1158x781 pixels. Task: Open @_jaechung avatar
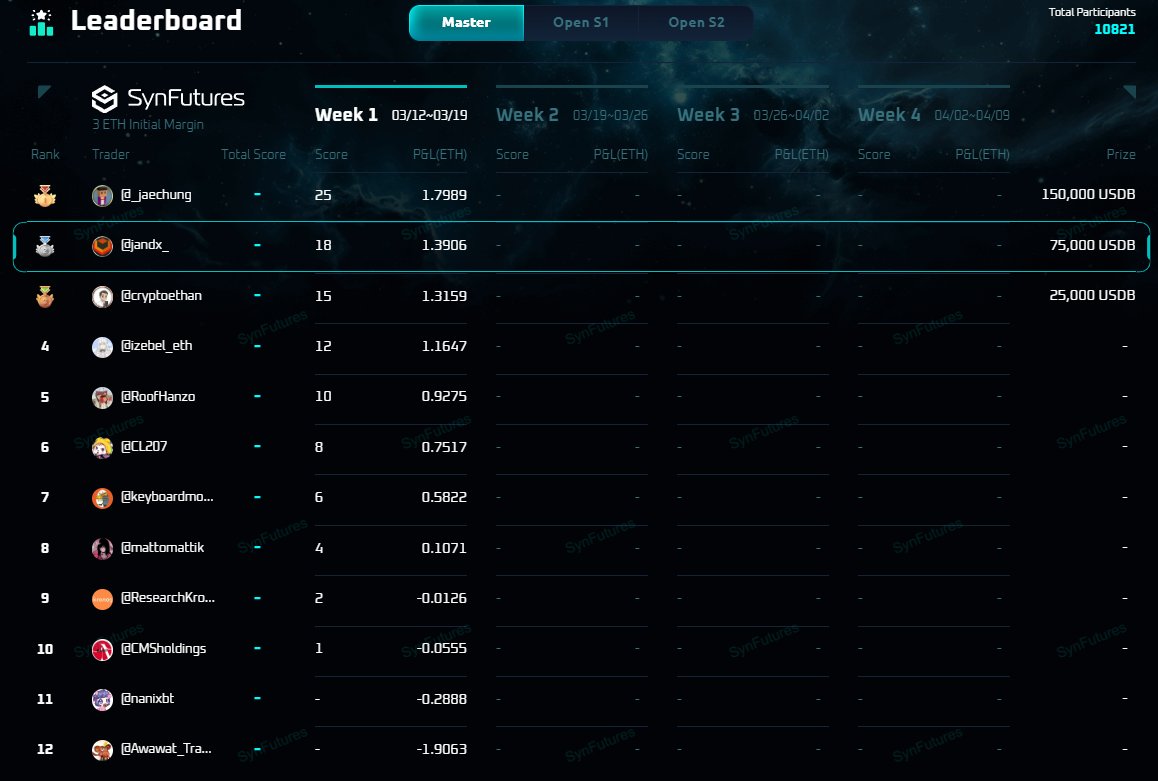(102, 196)
